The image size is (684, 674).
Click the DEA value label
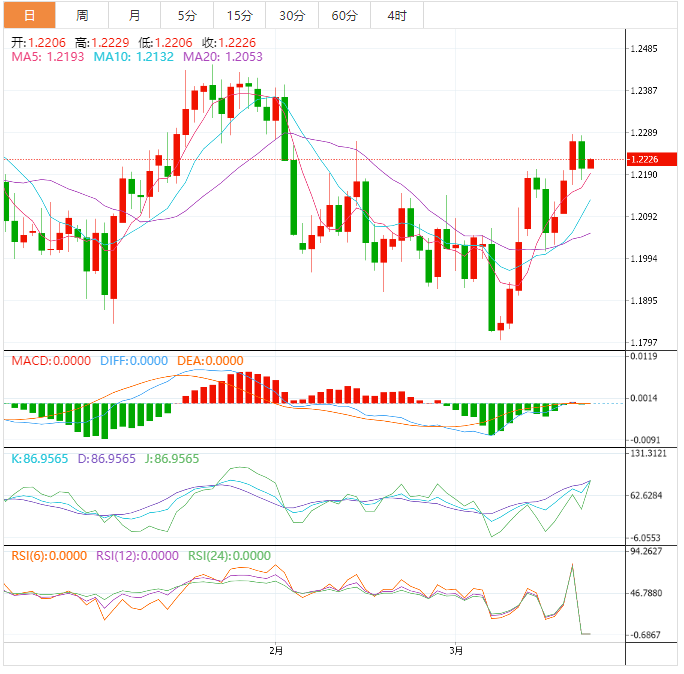(209, 361)
